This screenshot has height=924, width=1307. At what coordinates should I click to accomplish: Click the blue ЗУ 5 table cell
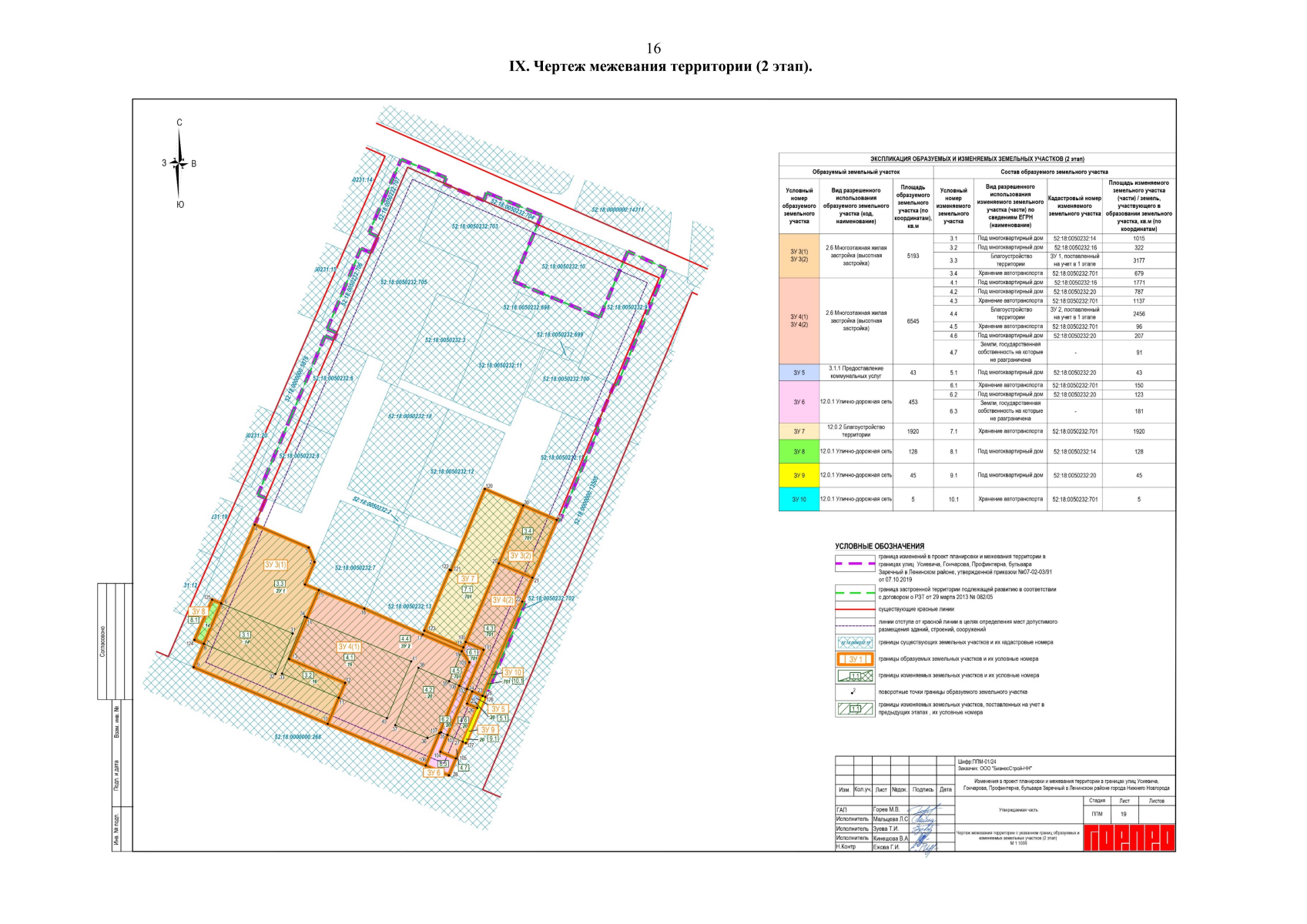[x=799, y=373]
